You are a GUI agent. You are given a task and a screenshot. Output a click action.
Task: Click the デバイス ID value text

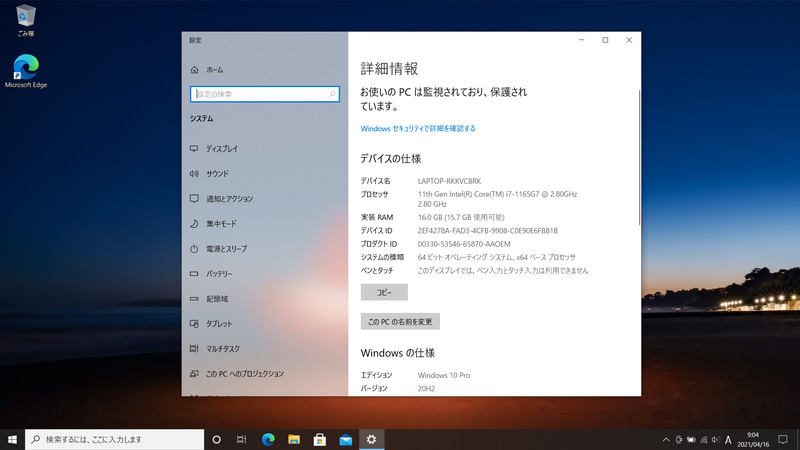coord(487,231)
